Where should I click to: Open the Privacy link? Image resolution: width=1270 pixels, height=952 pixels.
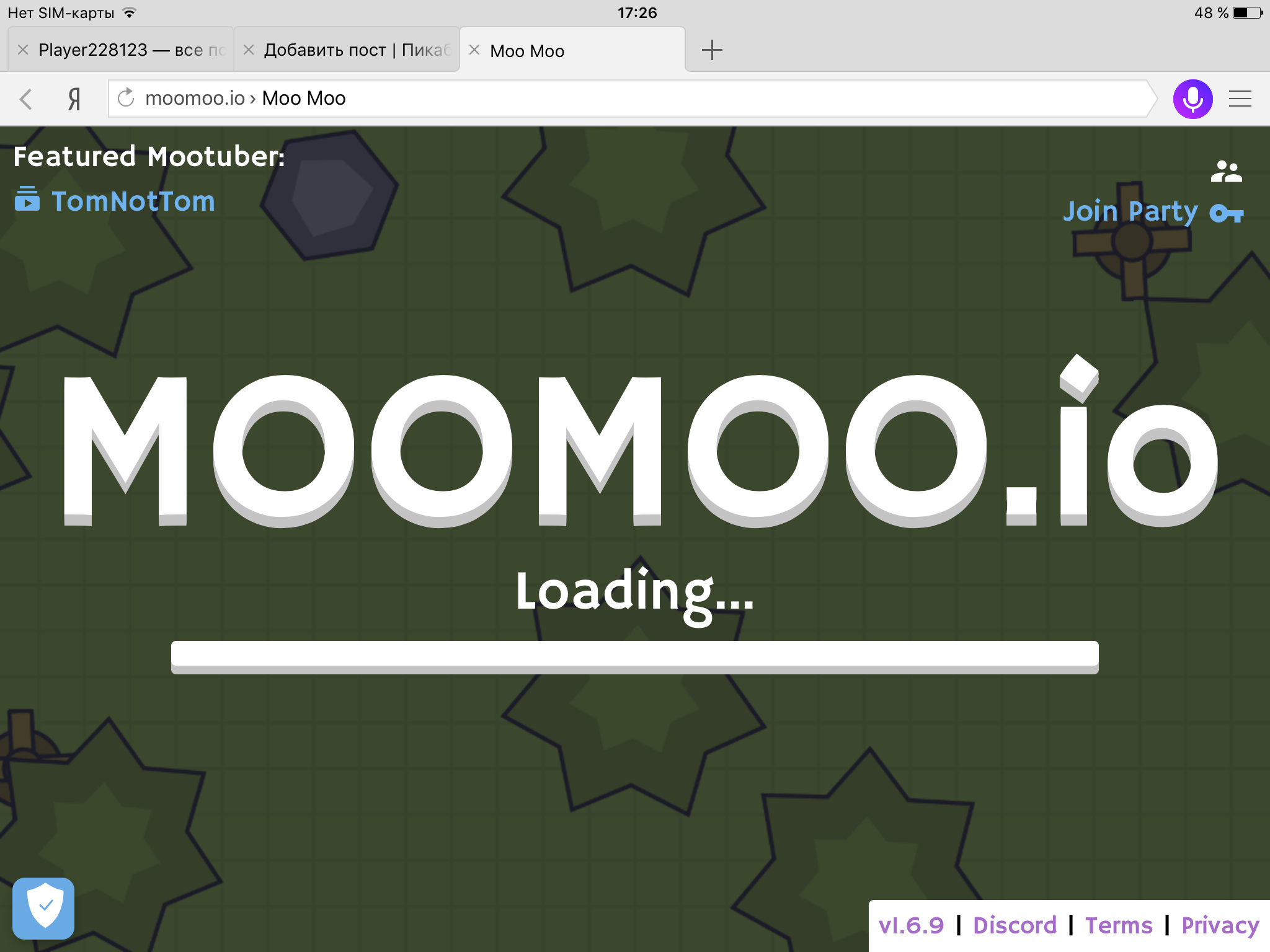[1220, 925]
